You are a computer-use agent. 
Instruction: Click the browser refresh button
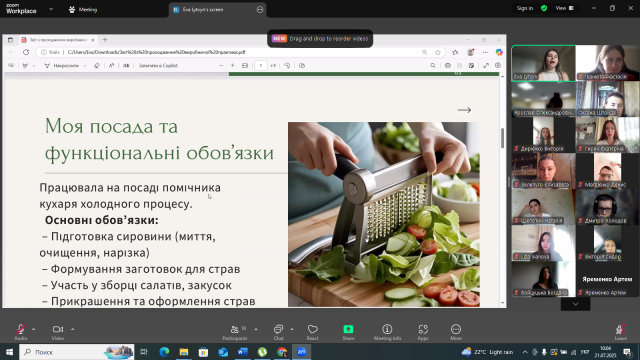pyautogui.click(x=26, y=52)
